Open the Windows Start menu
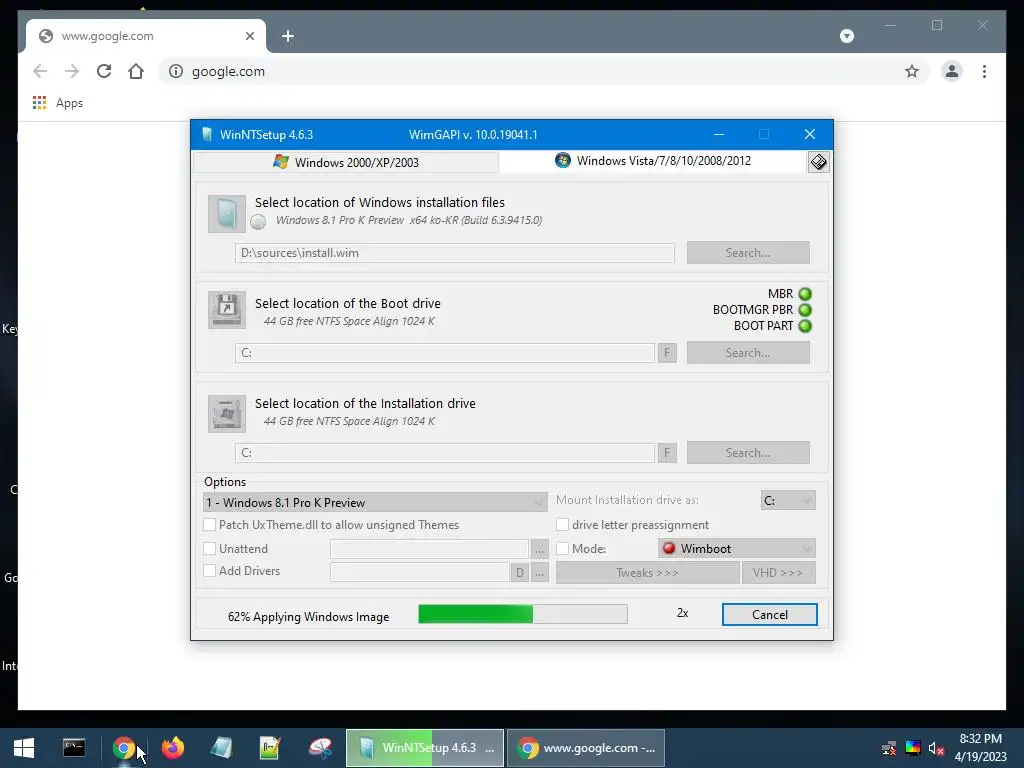This screenshot has height=768, width=1024. pyautogui.click(x=24, y=748)
